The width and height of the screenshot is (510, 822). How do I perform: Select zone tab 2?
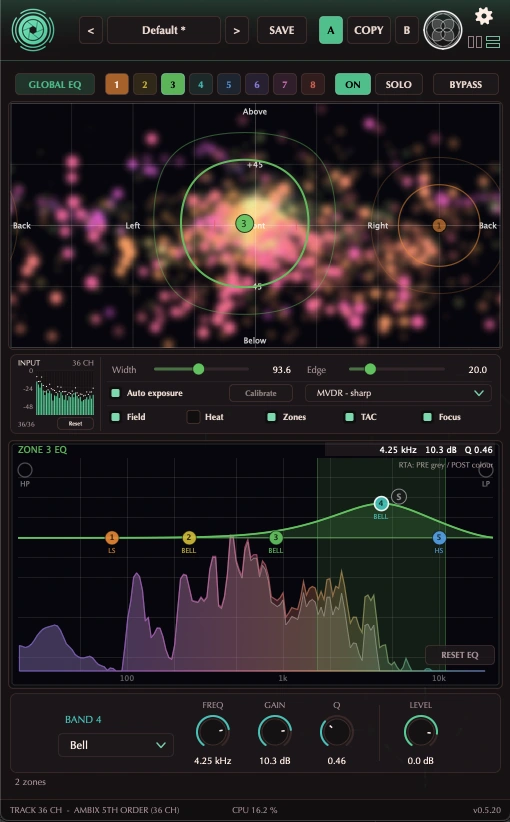[x=145, y=84]
